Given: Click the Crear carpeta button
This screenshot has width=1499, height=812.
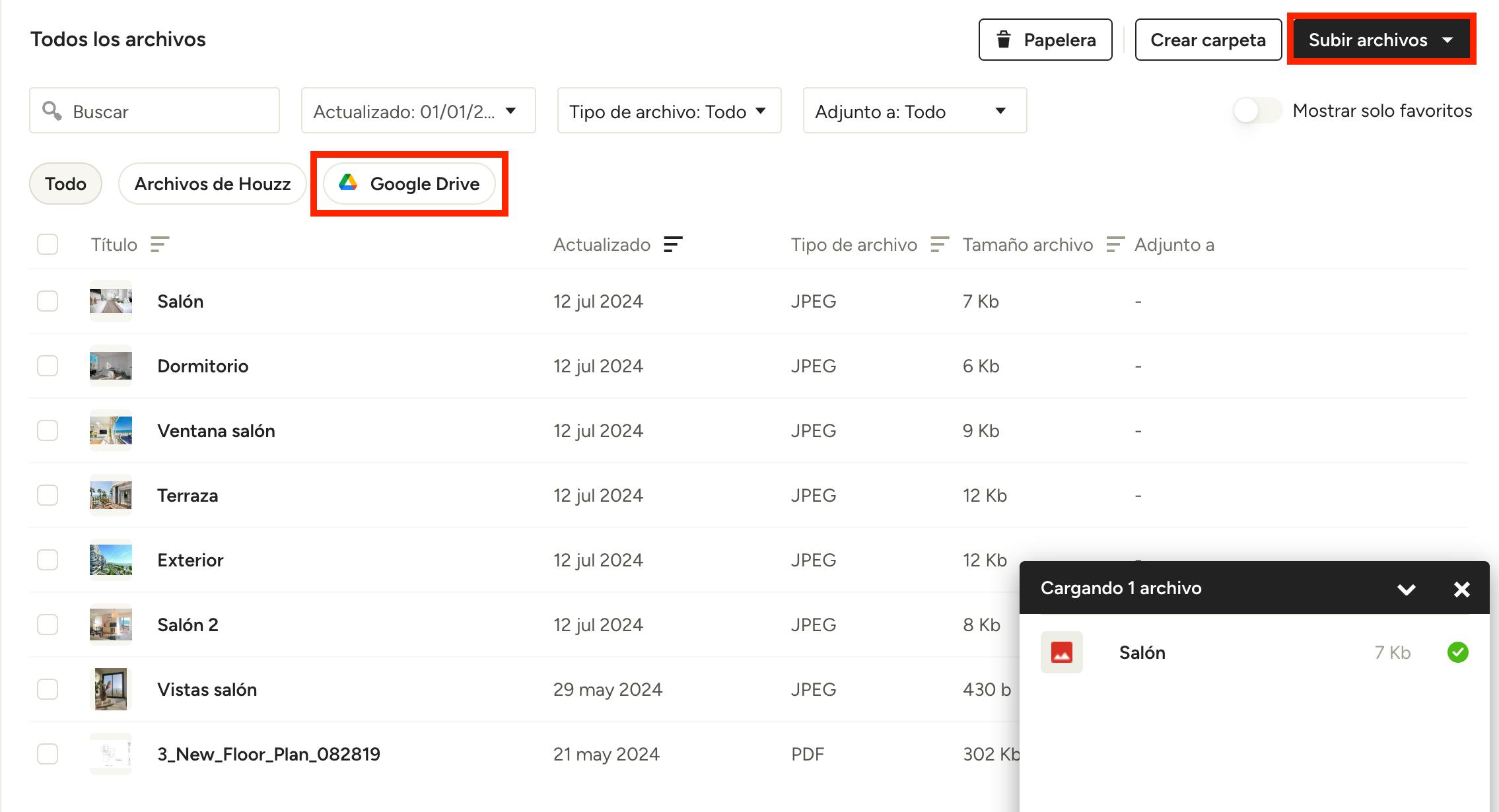Looking at the screenshot, I should tap(1208, 40).
